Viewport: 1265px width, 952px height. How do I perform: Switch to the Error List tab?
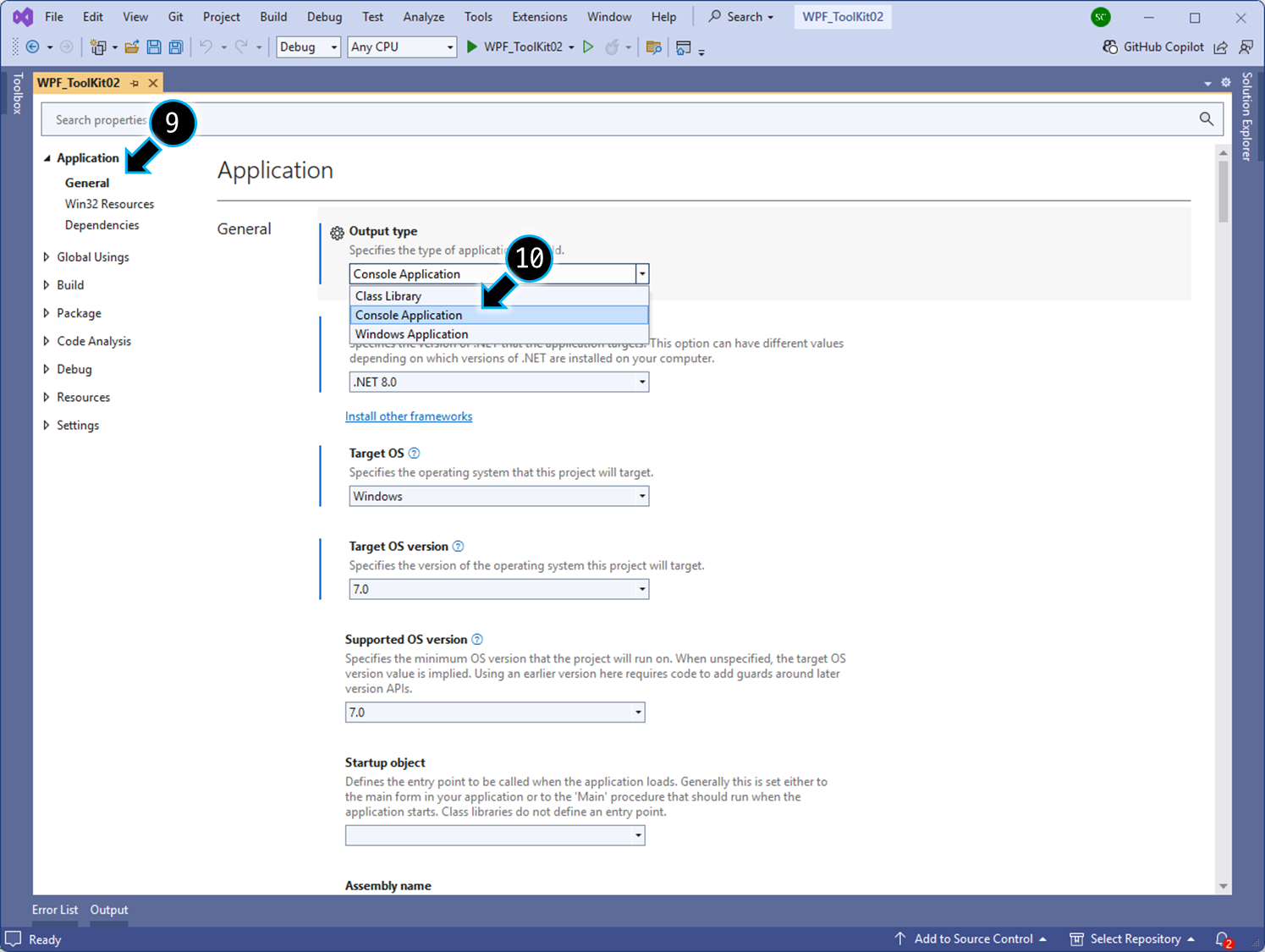[x=55, y=910]
